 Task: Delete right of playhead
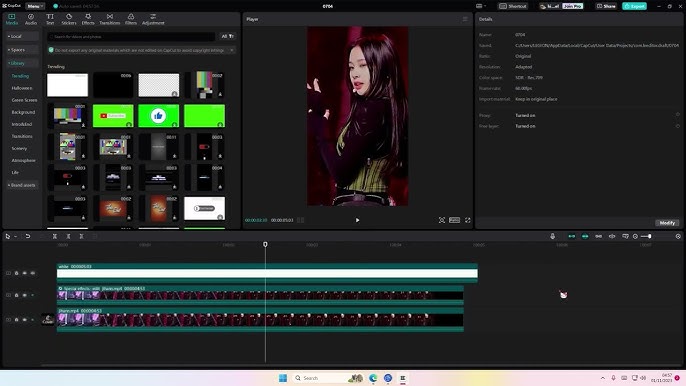pos(81,236)
